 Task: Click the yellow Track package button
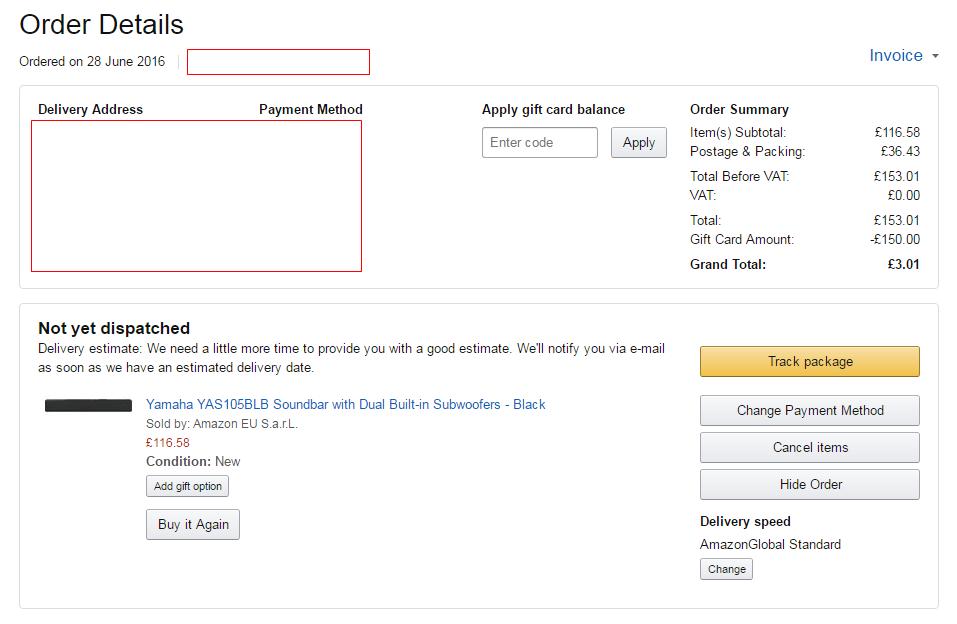tap(809, 362)
